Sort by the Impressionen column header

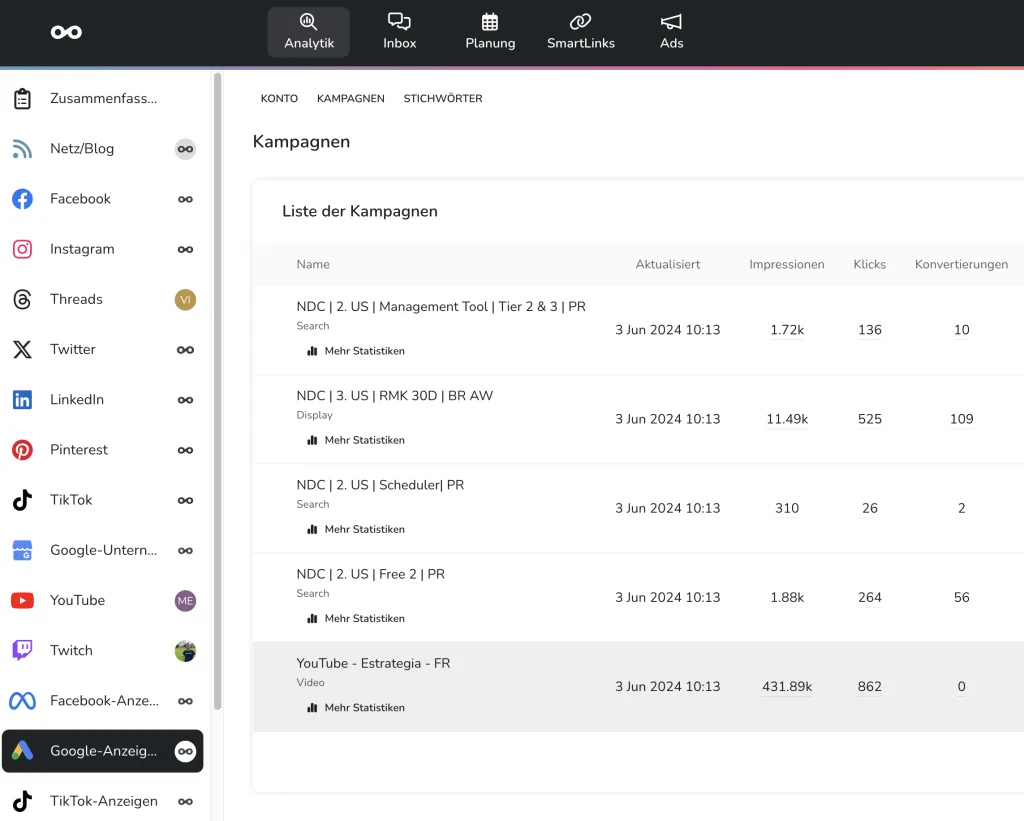tap(787, 265)
